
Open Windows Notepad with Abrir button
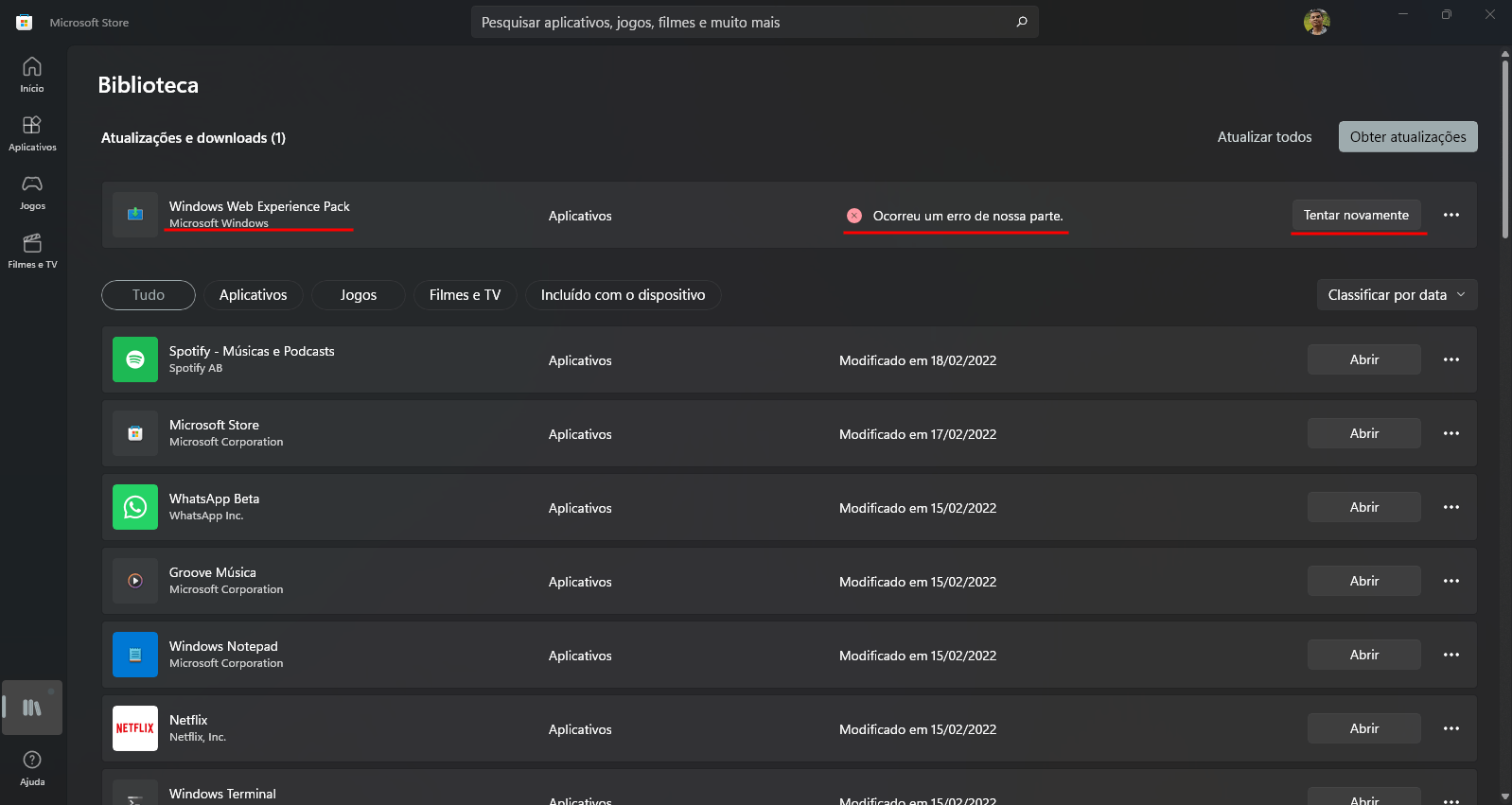pyautogui.click(x=1363, y=655)
